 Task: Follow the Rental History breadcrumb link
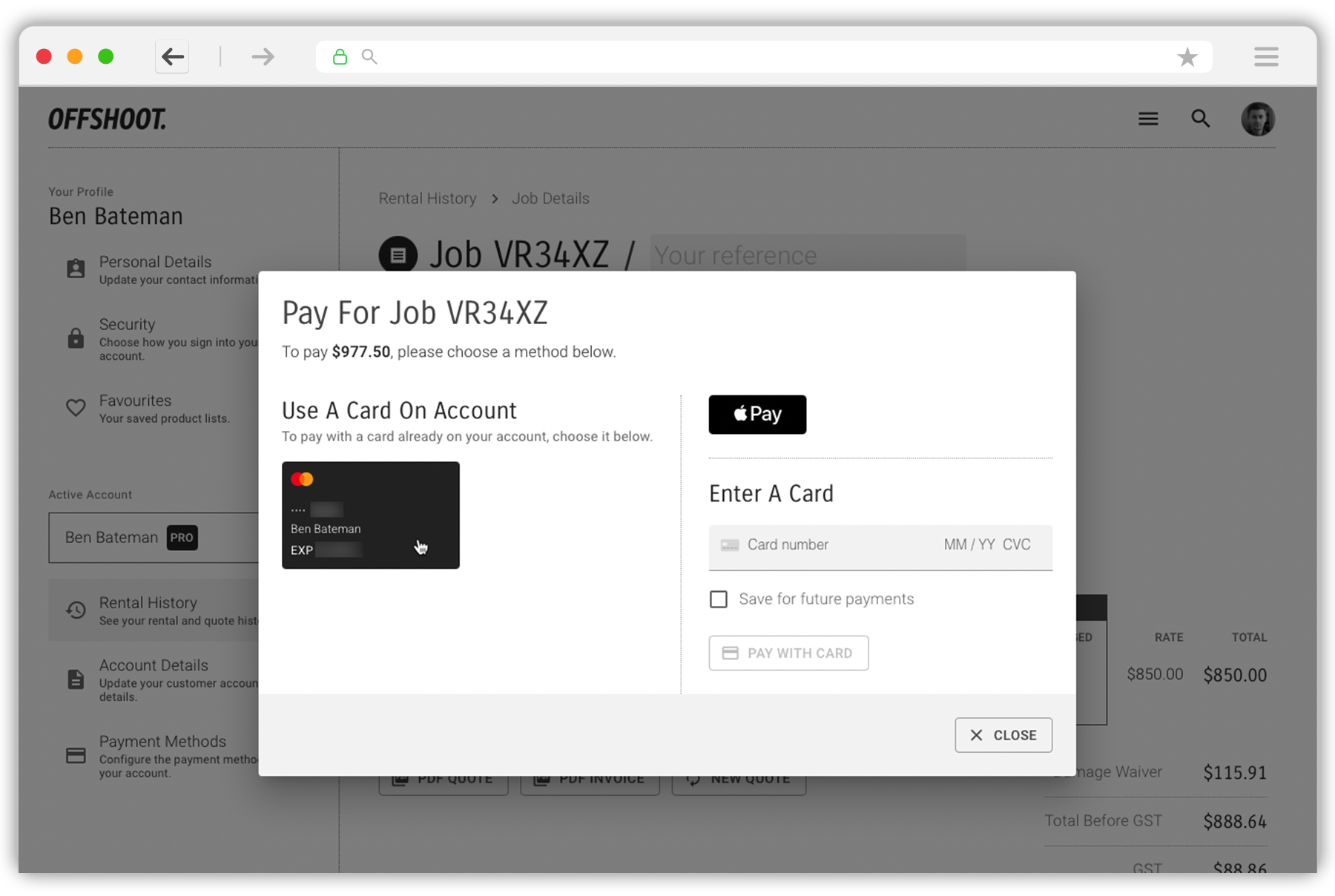428,199
